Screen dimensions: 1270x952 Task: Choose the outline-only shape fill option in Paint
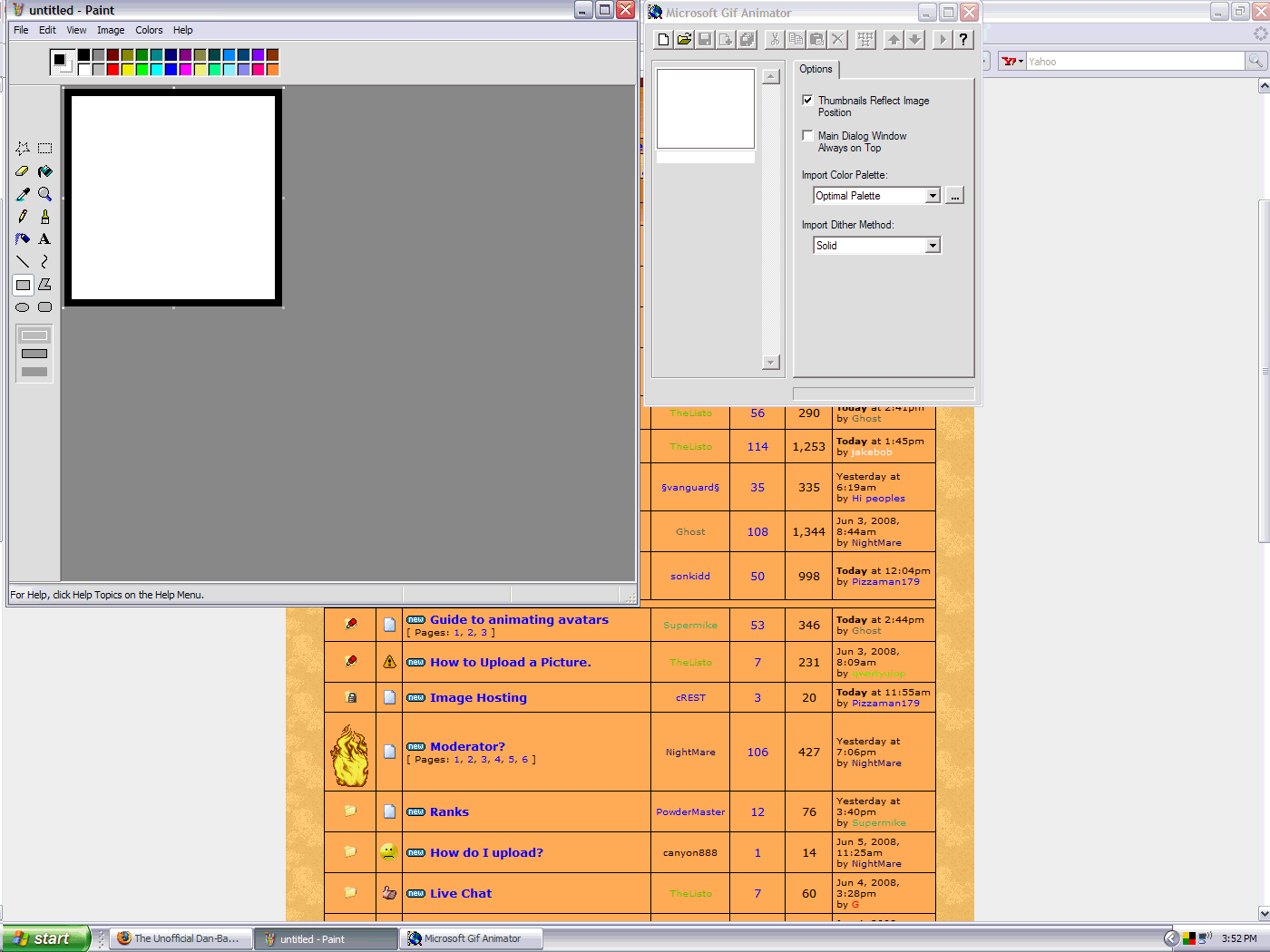[x=34, y=335]
